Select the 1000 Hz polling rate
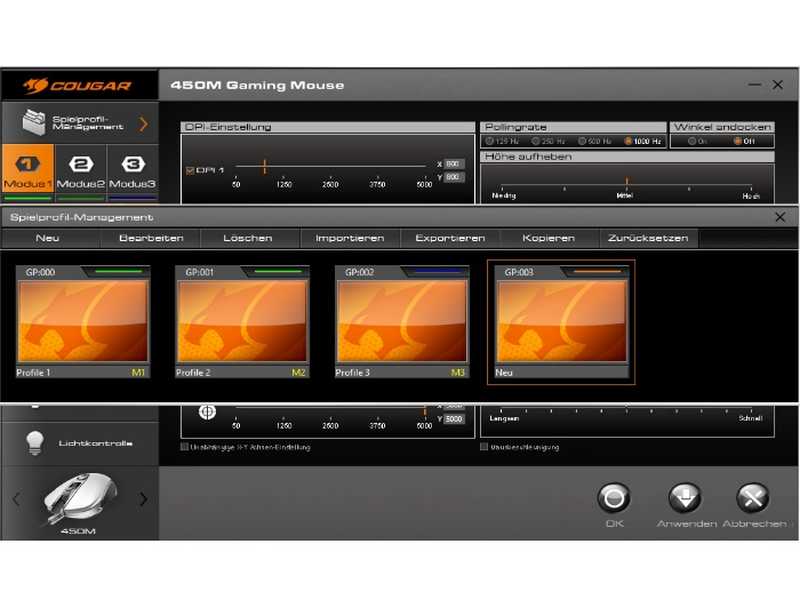800x600 pixels. pos(628,141)
